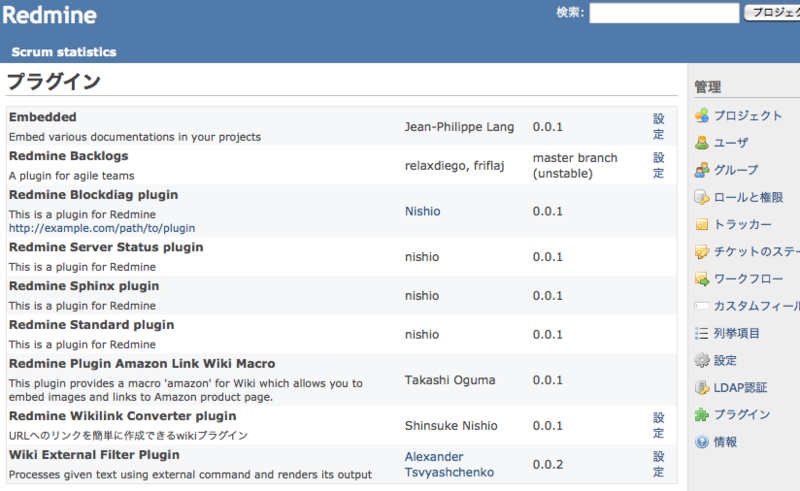Click the Trackers icon in sidebar
The height and width of the screenshot is (491, 800).
[x=702, y=225]
